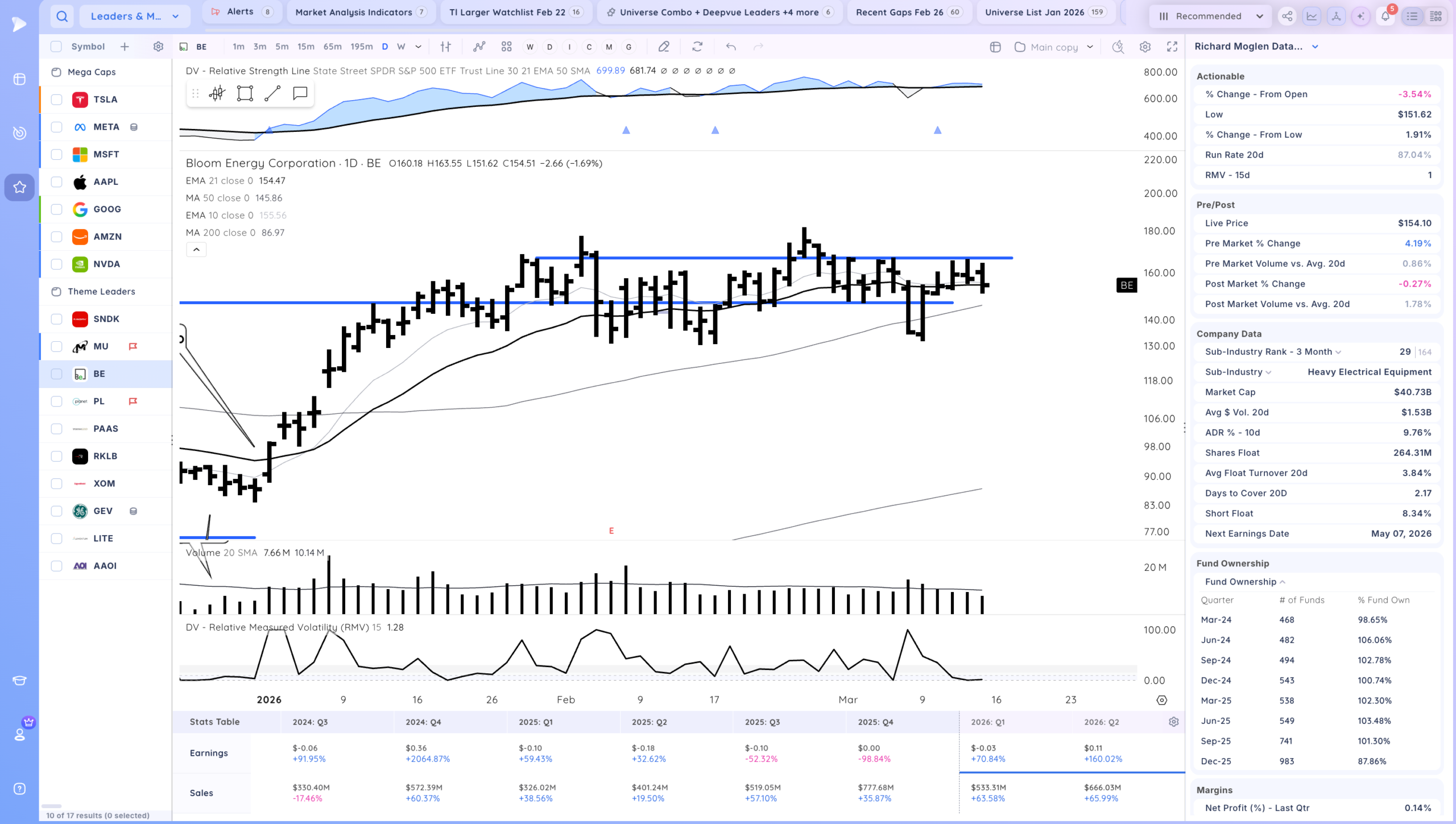The width and height of the screenshot is (1456, 824).
Task: Open the comment annotation tool
Action: (300, 93)
